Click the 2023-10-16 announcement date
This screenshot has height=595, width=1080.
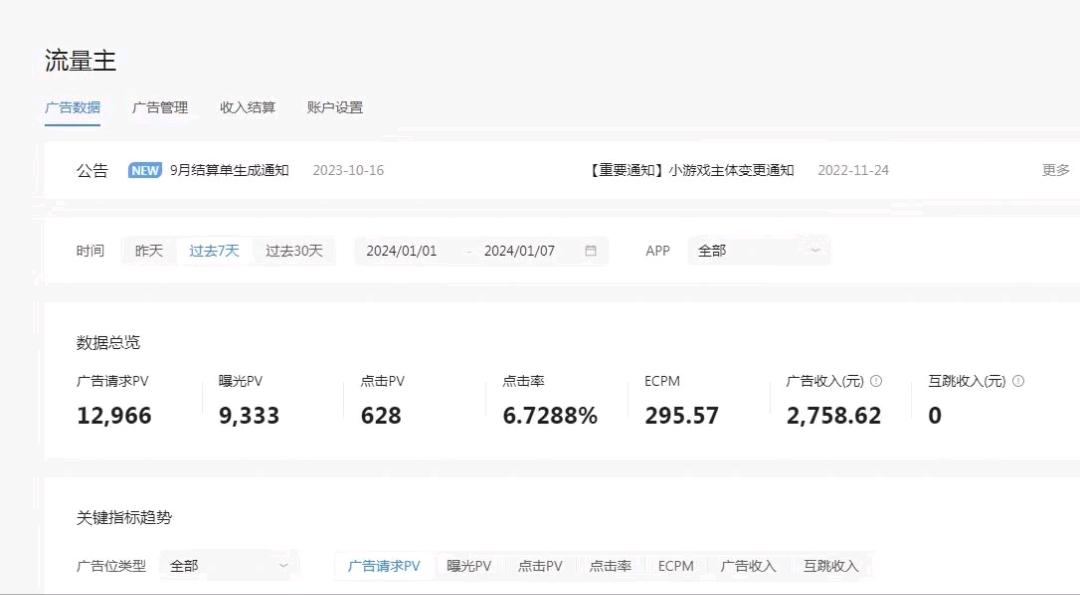click(348, 170)
